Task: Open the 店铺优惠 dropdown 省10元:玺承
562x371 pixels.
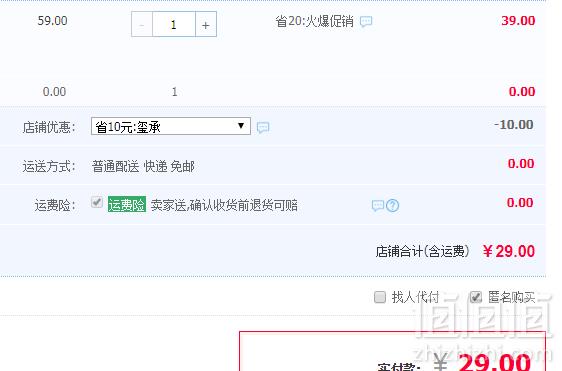Action: [x=171, y=126]
